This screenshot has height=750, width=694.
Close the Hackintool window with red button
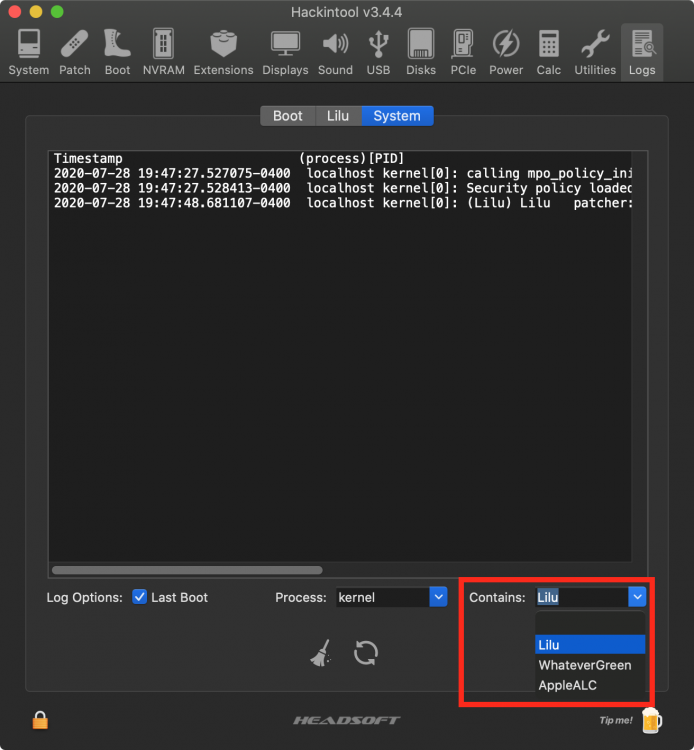pos(15,11)
